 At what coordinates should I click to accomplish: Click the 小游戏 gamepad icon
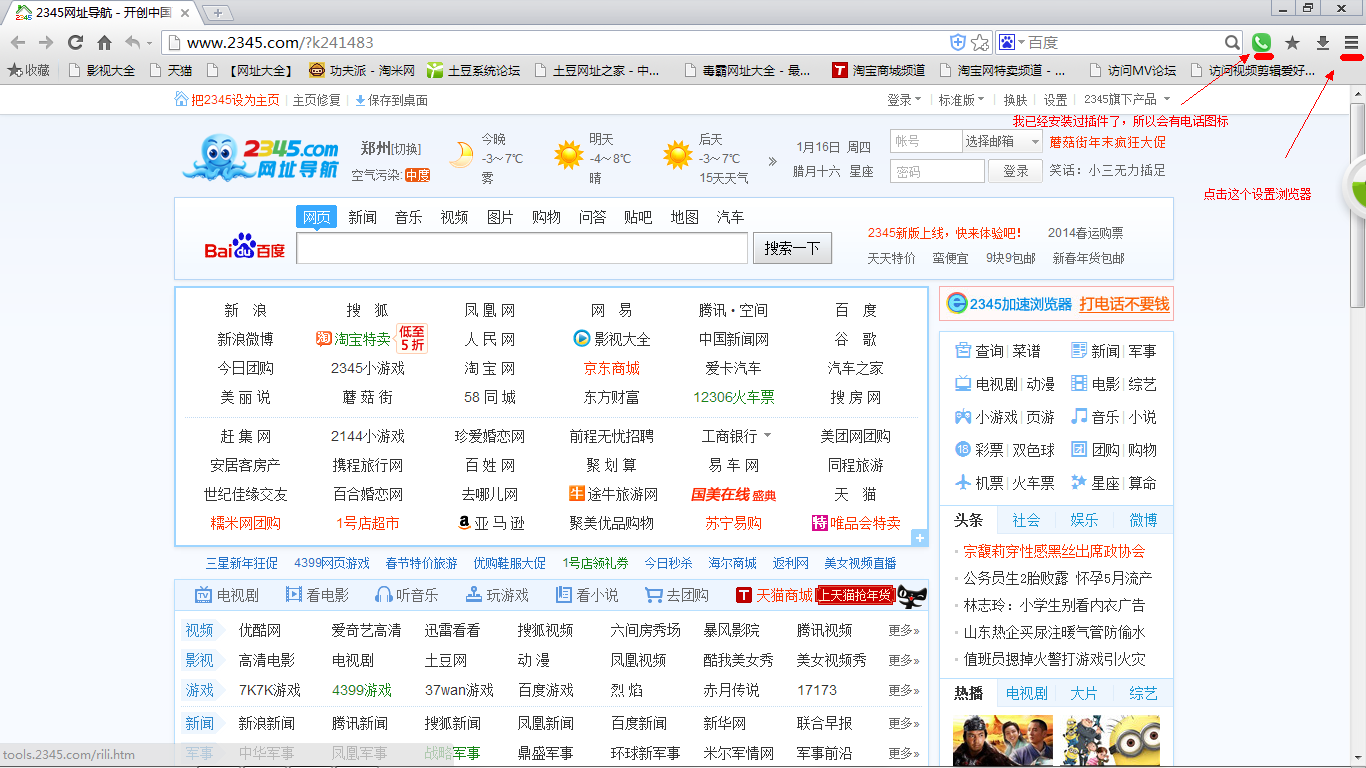point(963,417)
